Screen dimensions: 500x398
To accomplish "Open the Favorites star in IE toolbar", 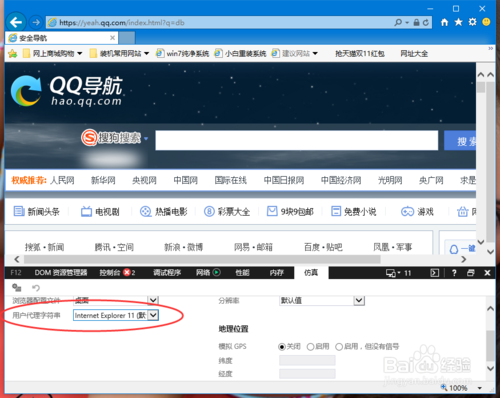I will [459, 22].
